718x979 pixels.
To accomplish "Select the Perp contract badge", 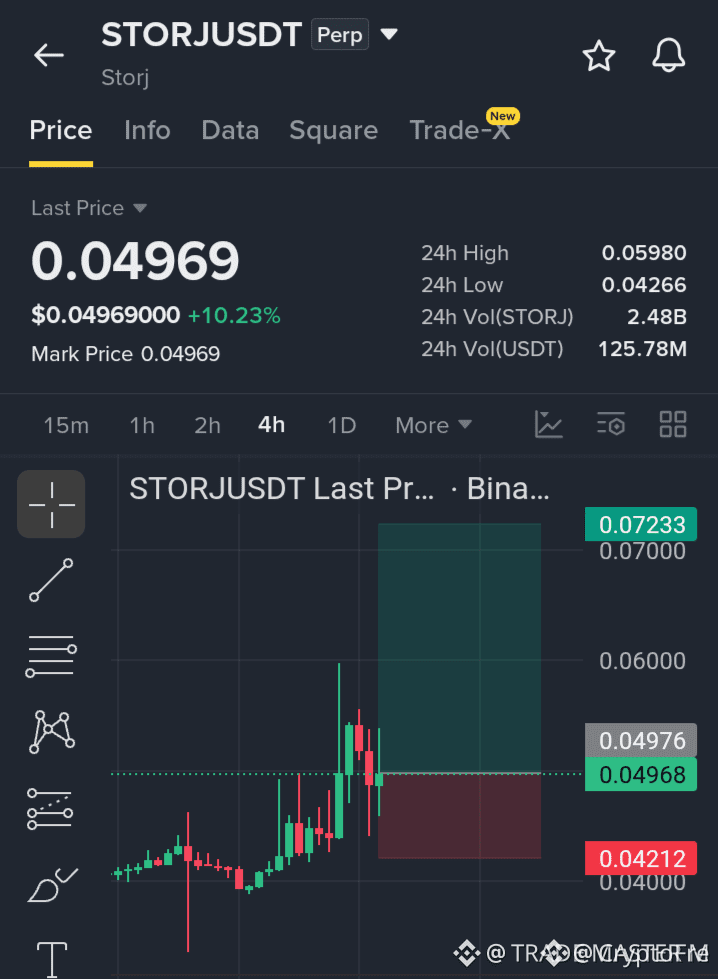I will tap(340, 34).
